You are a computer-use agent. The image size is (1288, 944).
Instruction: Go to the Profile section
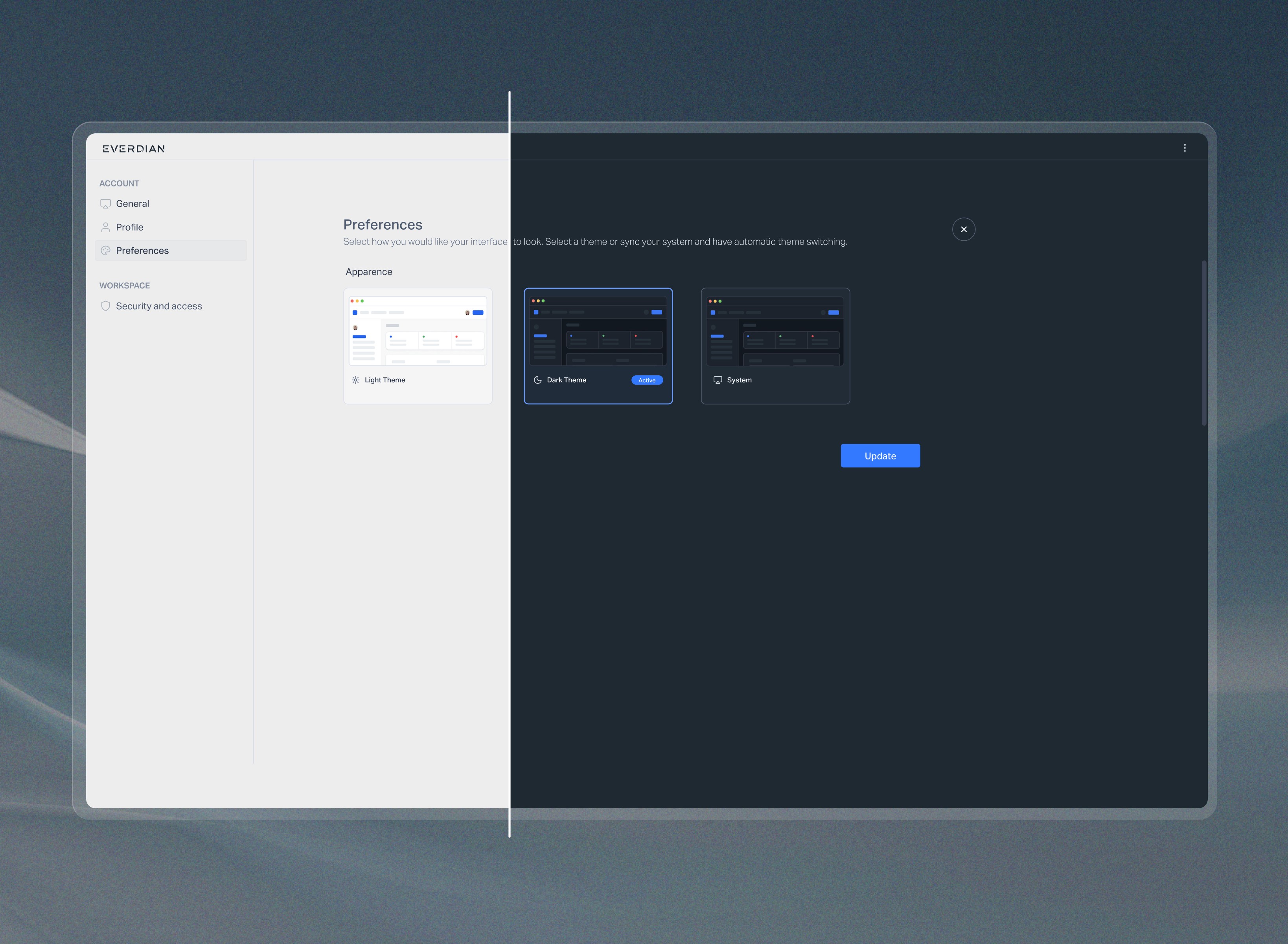click(130, 227)
